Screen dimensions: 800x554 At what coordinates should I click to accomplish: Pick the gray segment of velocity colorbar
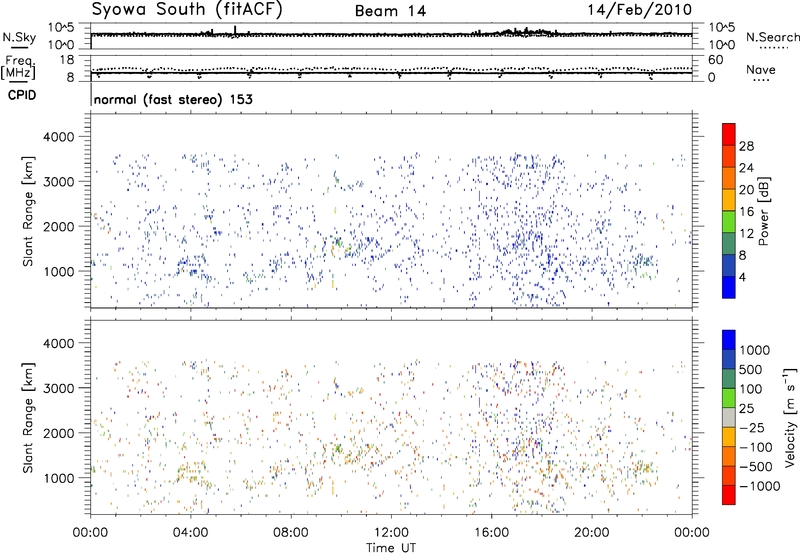[729, 418]
